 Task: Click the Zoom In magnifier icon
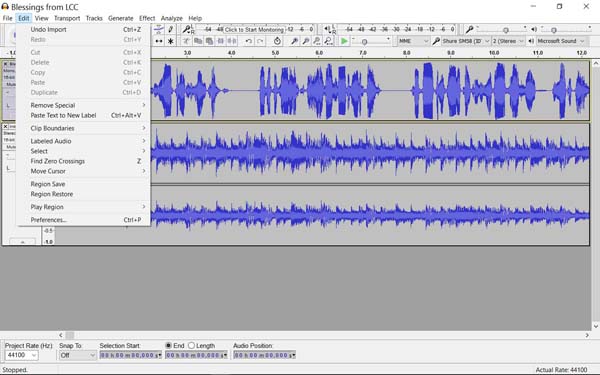click(x=294, y=41)
